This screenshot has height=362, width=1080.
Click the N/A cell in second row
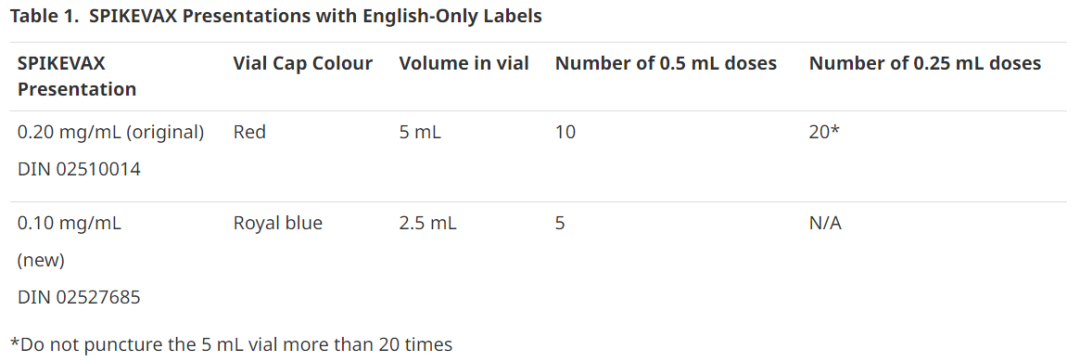(824, 224)
